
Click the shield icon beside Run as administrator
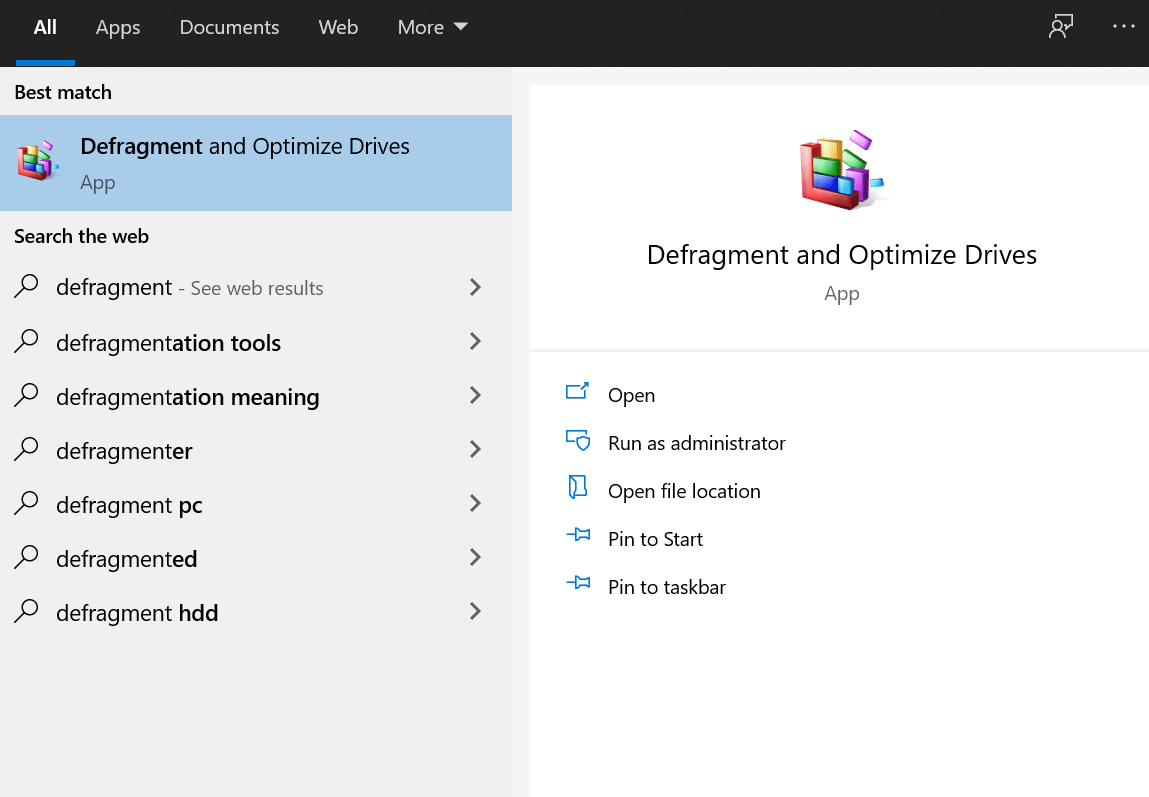(x=578, y=440)
